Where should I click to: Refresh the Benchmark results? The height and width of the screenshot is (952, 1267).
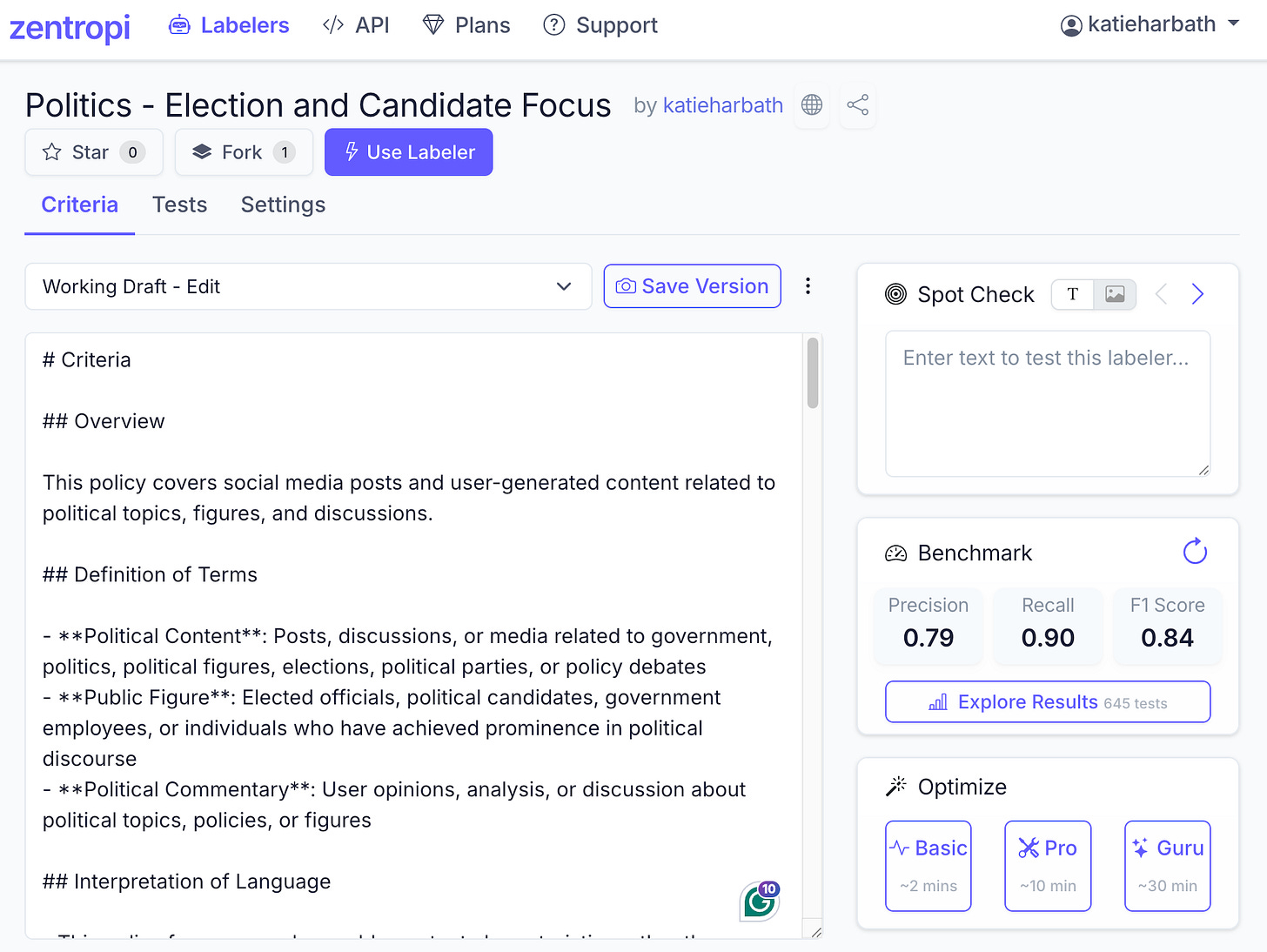coord(1195,552)
